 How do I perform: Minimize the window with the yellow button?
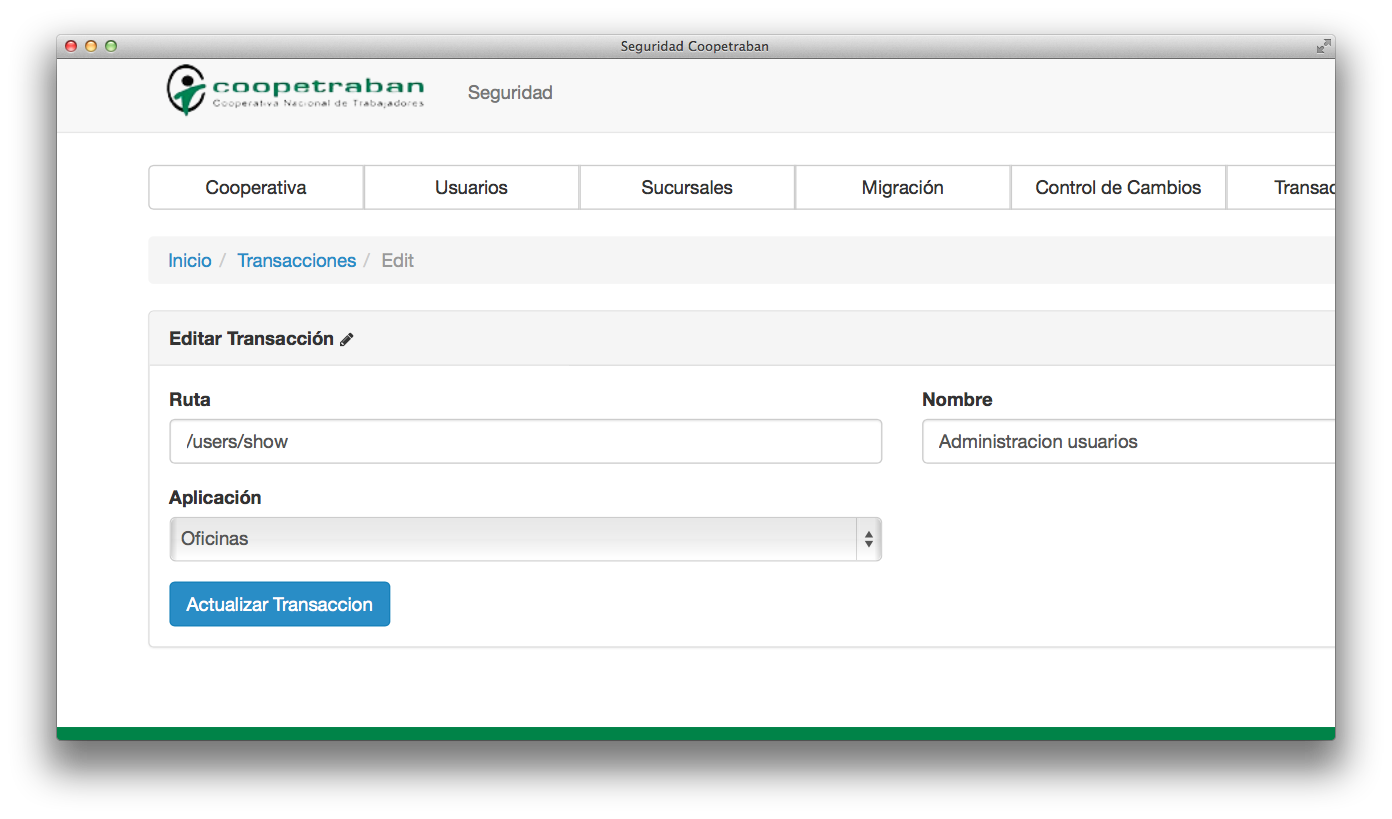click(91, 46)
